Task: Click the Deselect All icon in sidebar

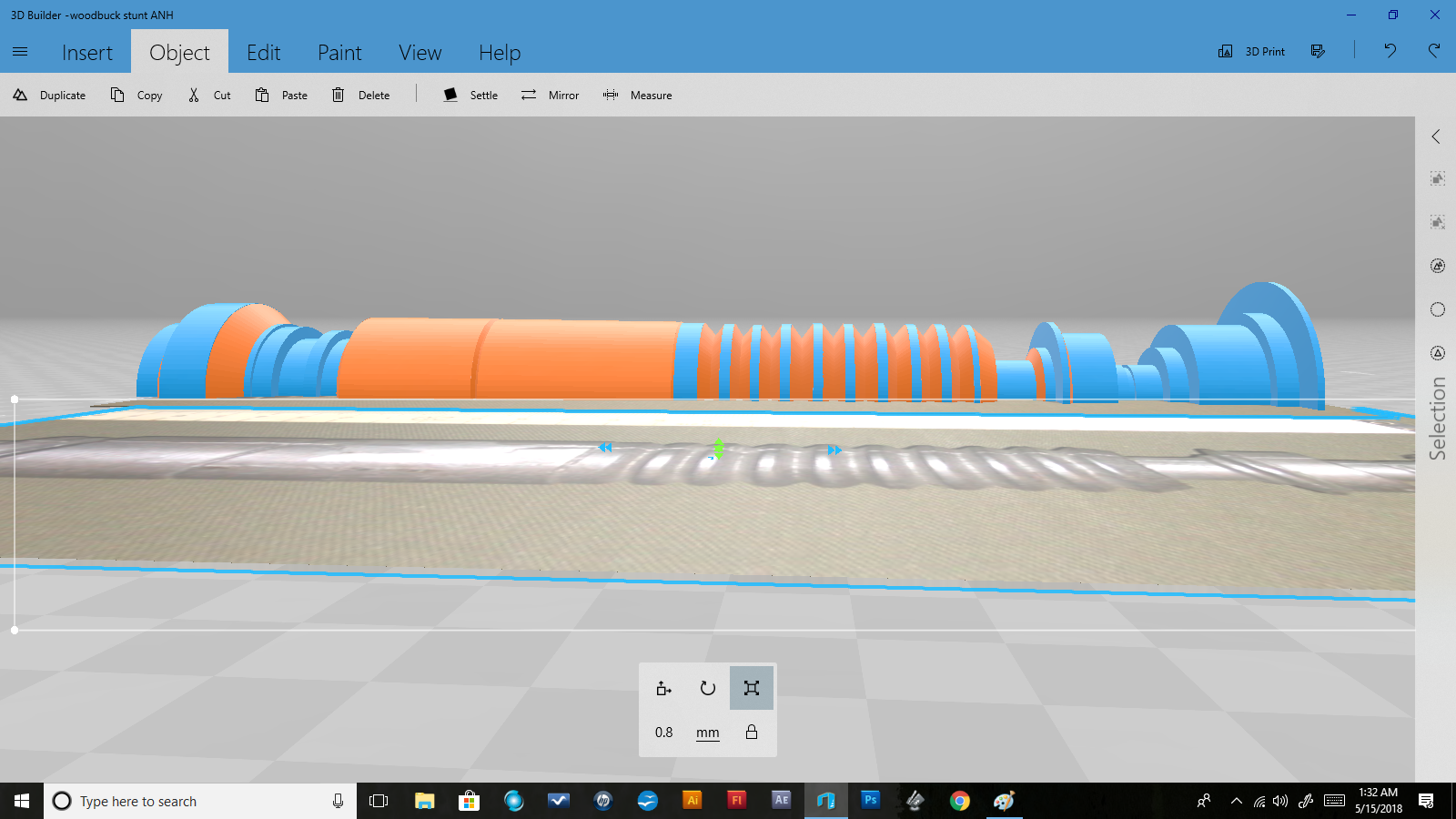Action: point(1438,222)
